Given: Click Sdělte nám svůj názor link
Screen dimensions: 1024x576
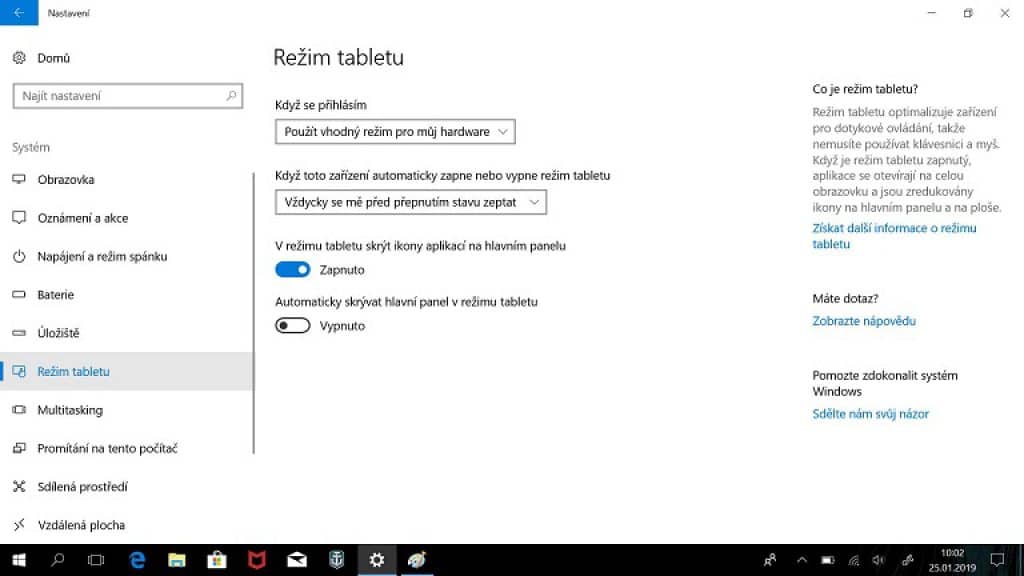Looking at the screenshot, I should click(x=870, y=414).
